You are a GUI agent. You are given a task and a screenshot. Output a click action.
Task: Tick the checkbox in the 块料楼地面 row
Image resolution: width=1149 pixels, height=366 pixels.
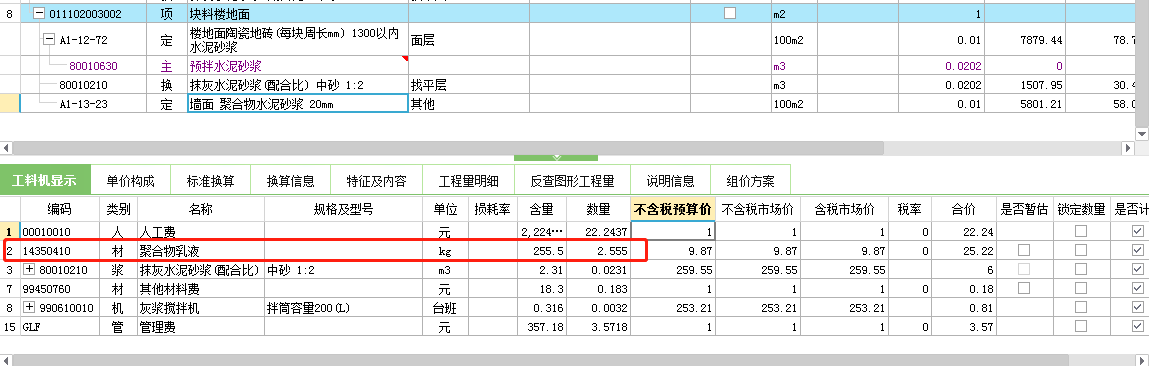click(730, 13)
